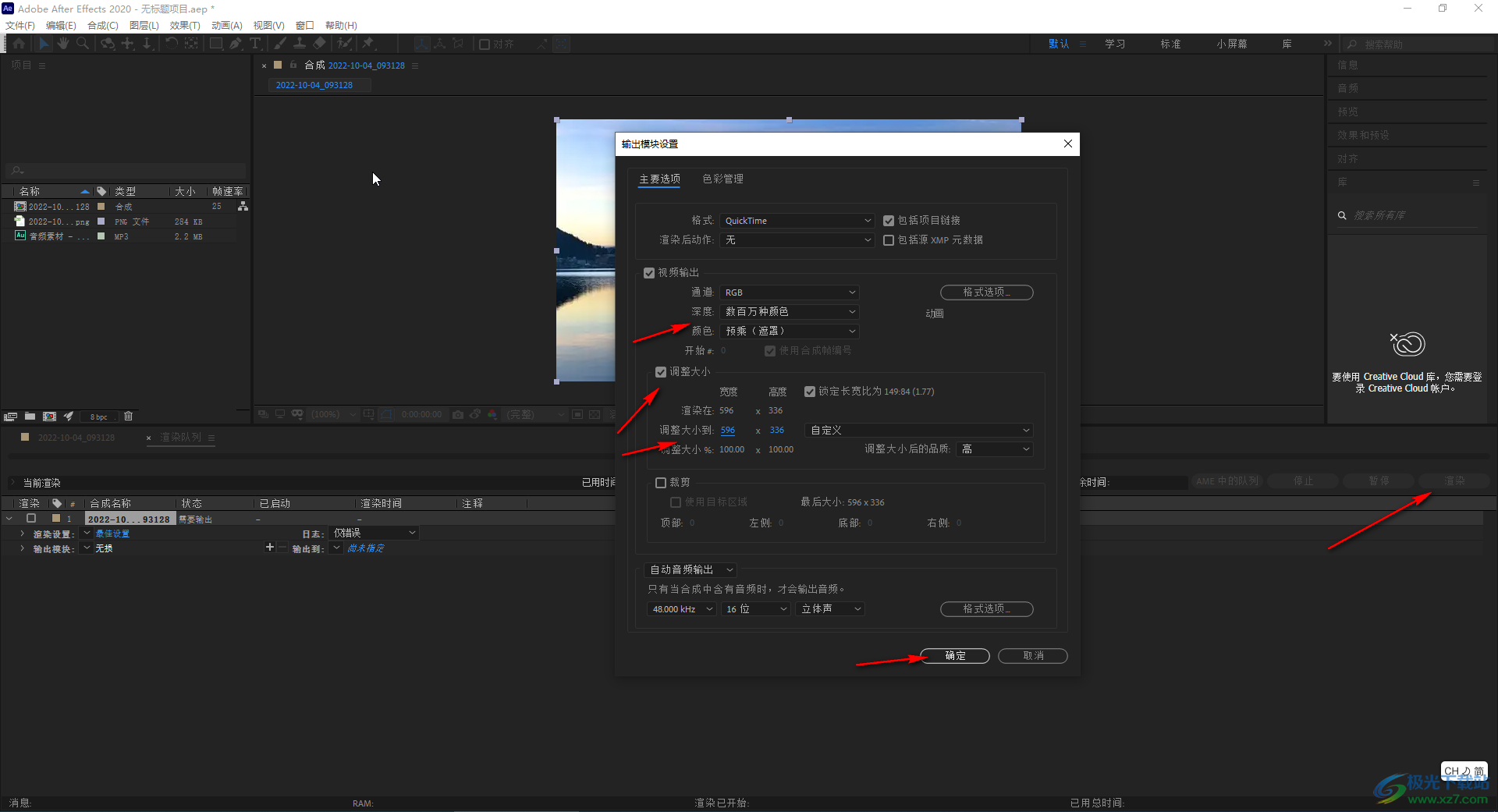Click the 确定 button
This screenshot has height=812, width=1498.
click(x=955, y=656)
